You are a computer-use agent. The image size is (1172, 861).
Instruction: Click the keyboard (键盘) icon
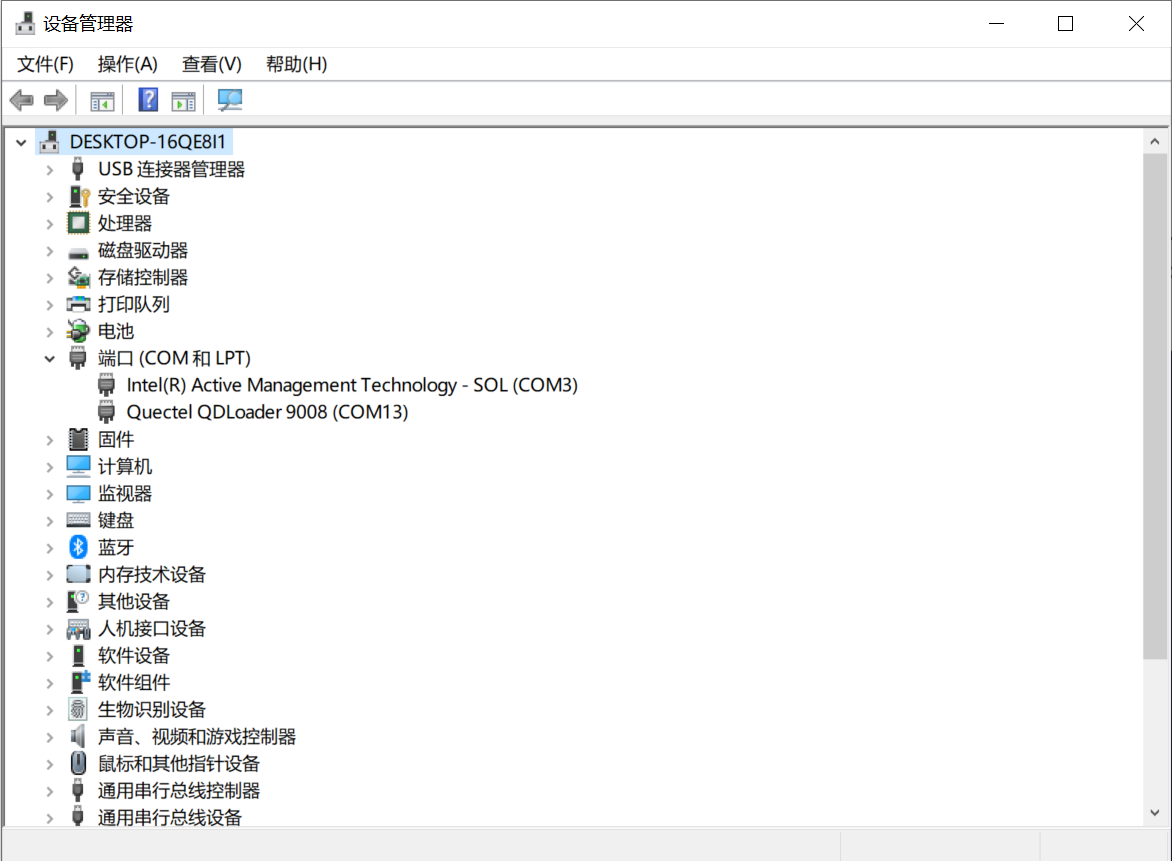(78, 519)
